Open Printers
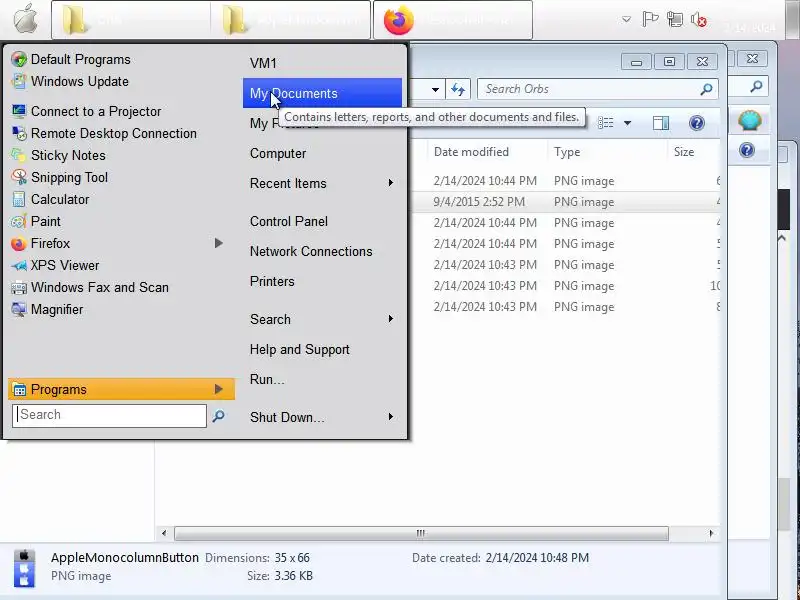The height and width of the screenshot is (600, 800). coord(272,282)
